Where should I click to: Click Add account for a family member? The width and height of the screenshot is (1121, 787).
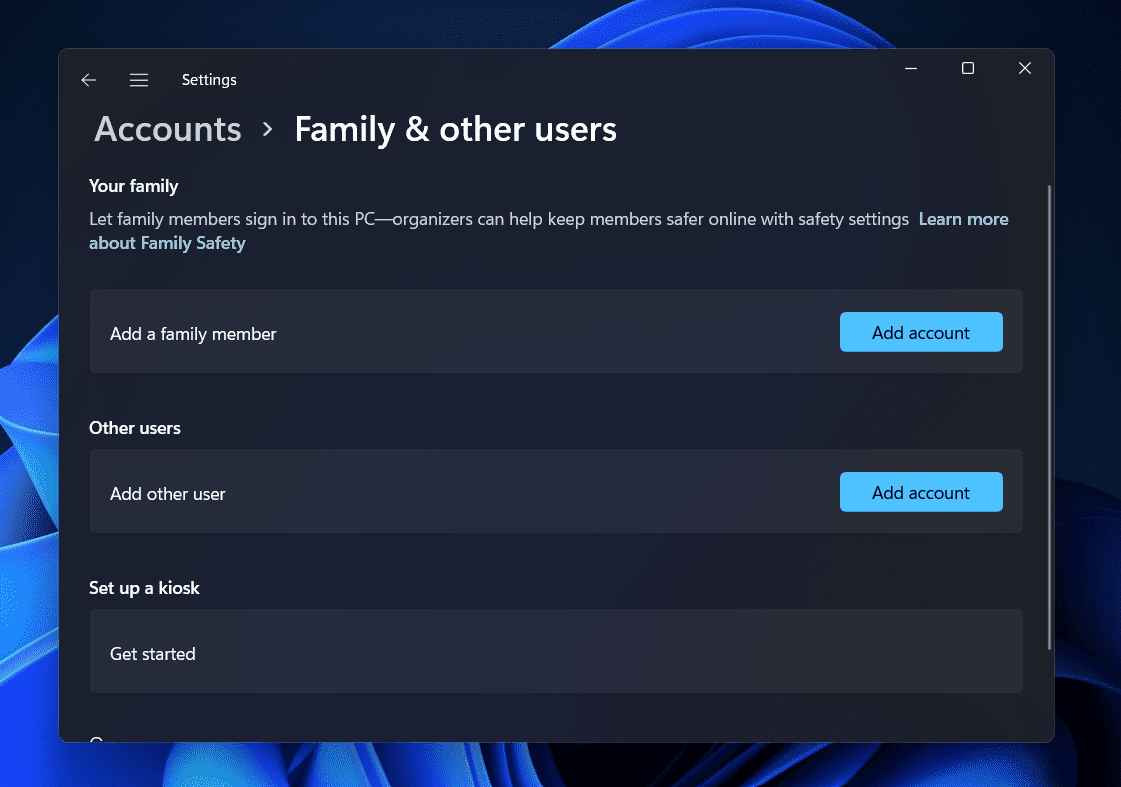point(920,333)
